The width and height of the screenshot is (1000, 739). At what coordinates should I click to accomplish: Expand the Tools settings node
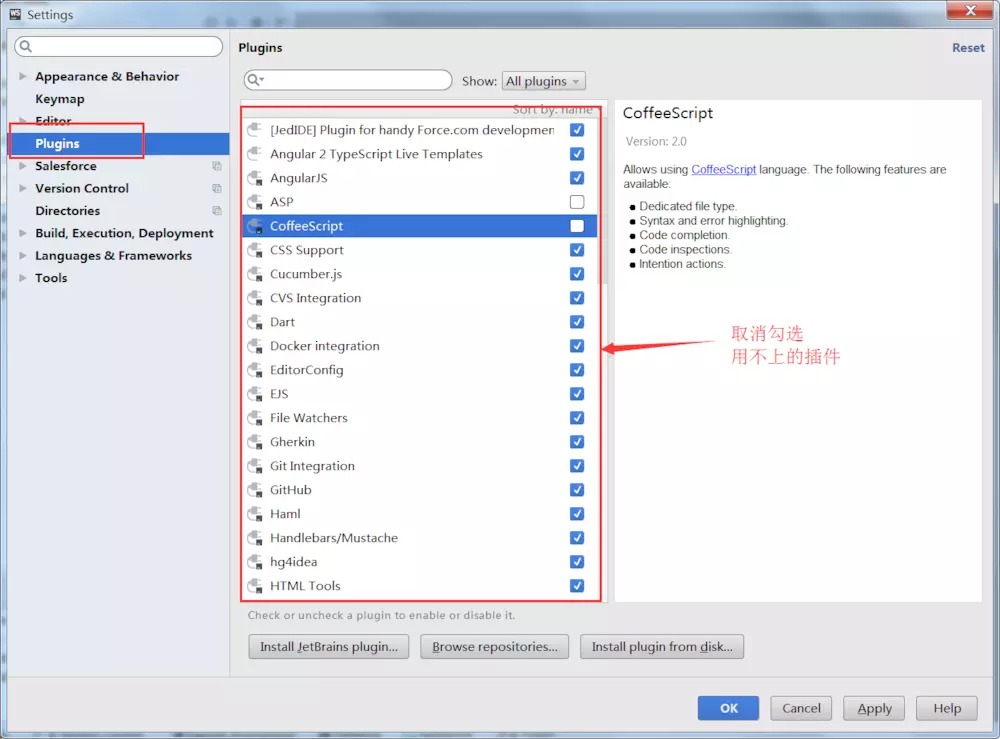coord(23,278)
